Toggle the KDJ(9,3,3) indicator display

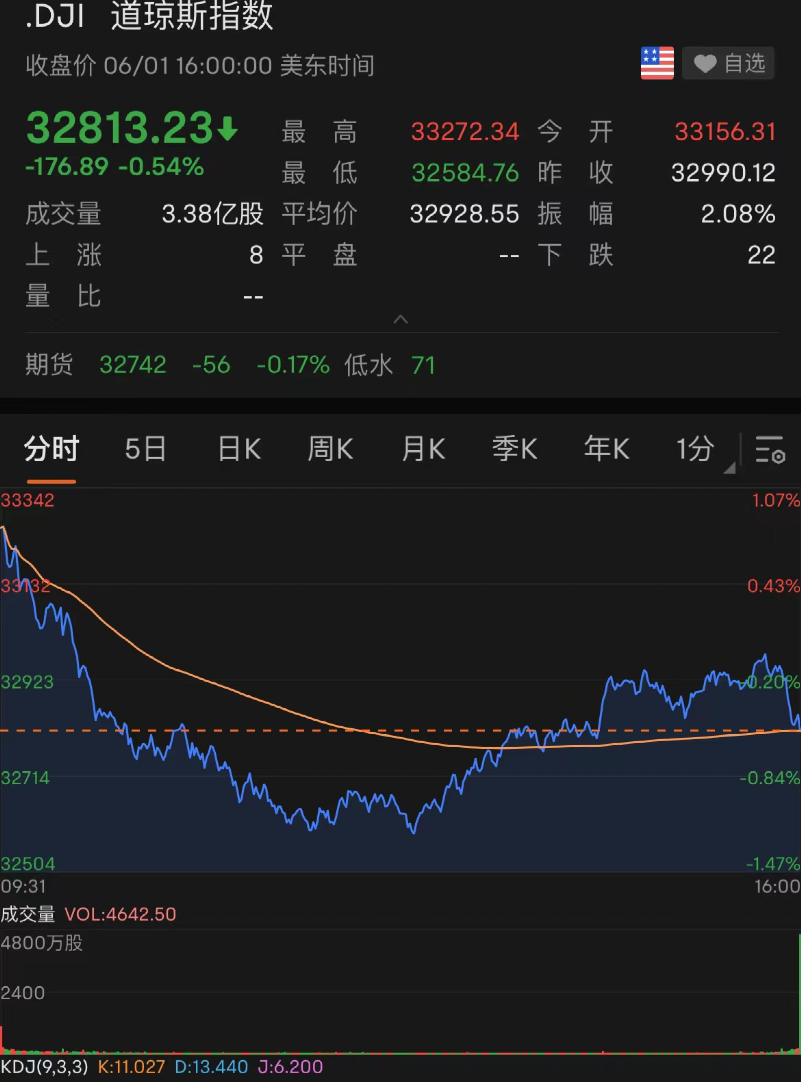pos(42,1066)
